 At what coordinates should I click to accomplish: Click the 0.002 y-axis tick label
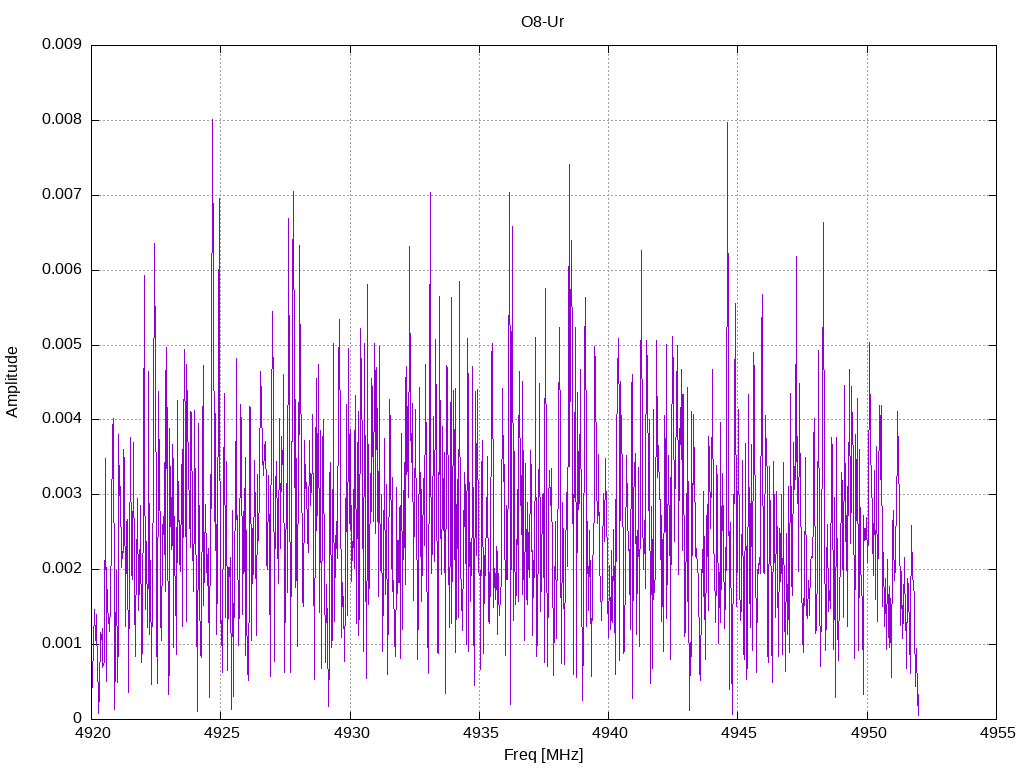tap(62, 568)
